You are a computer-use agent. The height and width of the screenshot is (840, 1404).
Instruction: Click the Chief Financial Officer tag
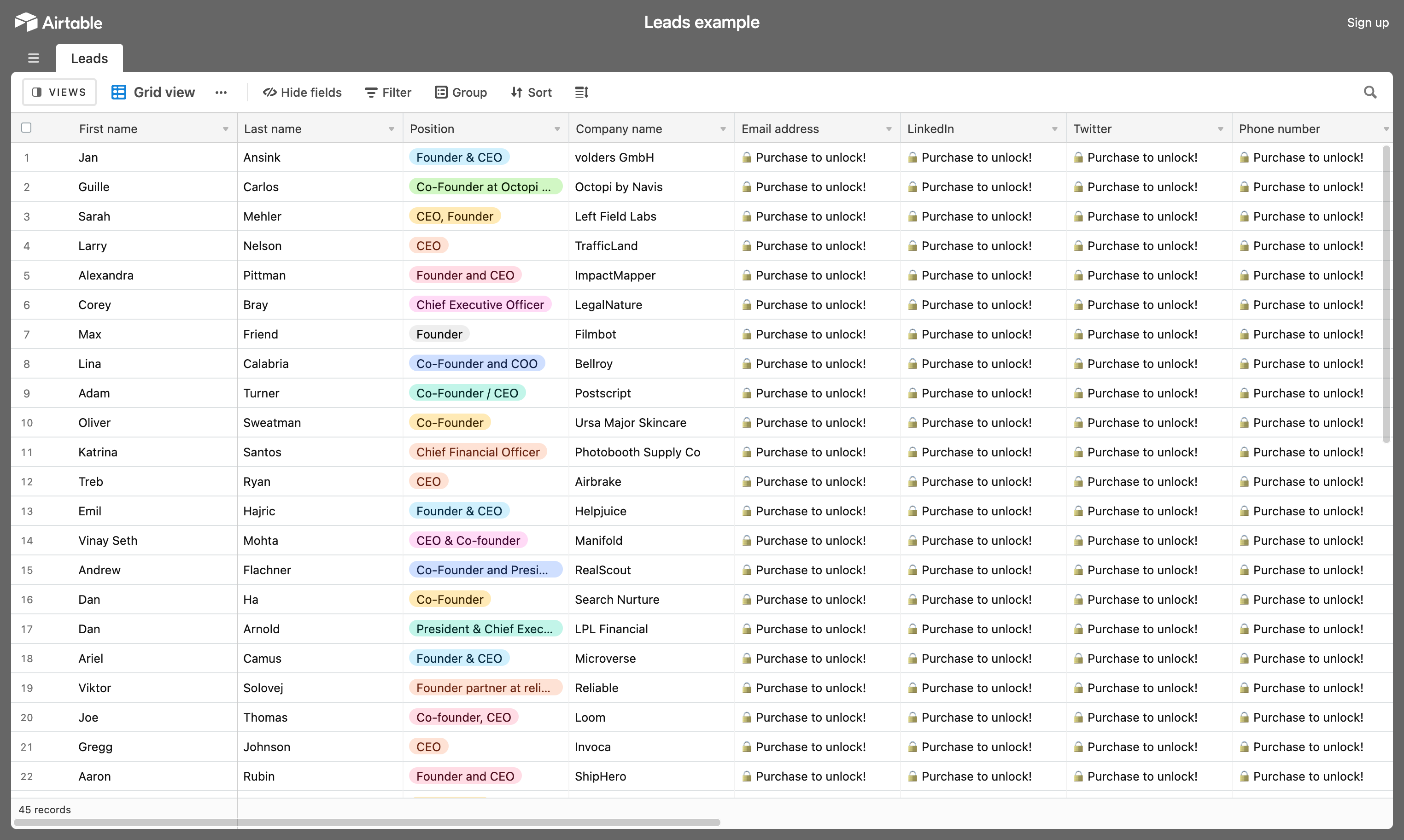(478, 452)
